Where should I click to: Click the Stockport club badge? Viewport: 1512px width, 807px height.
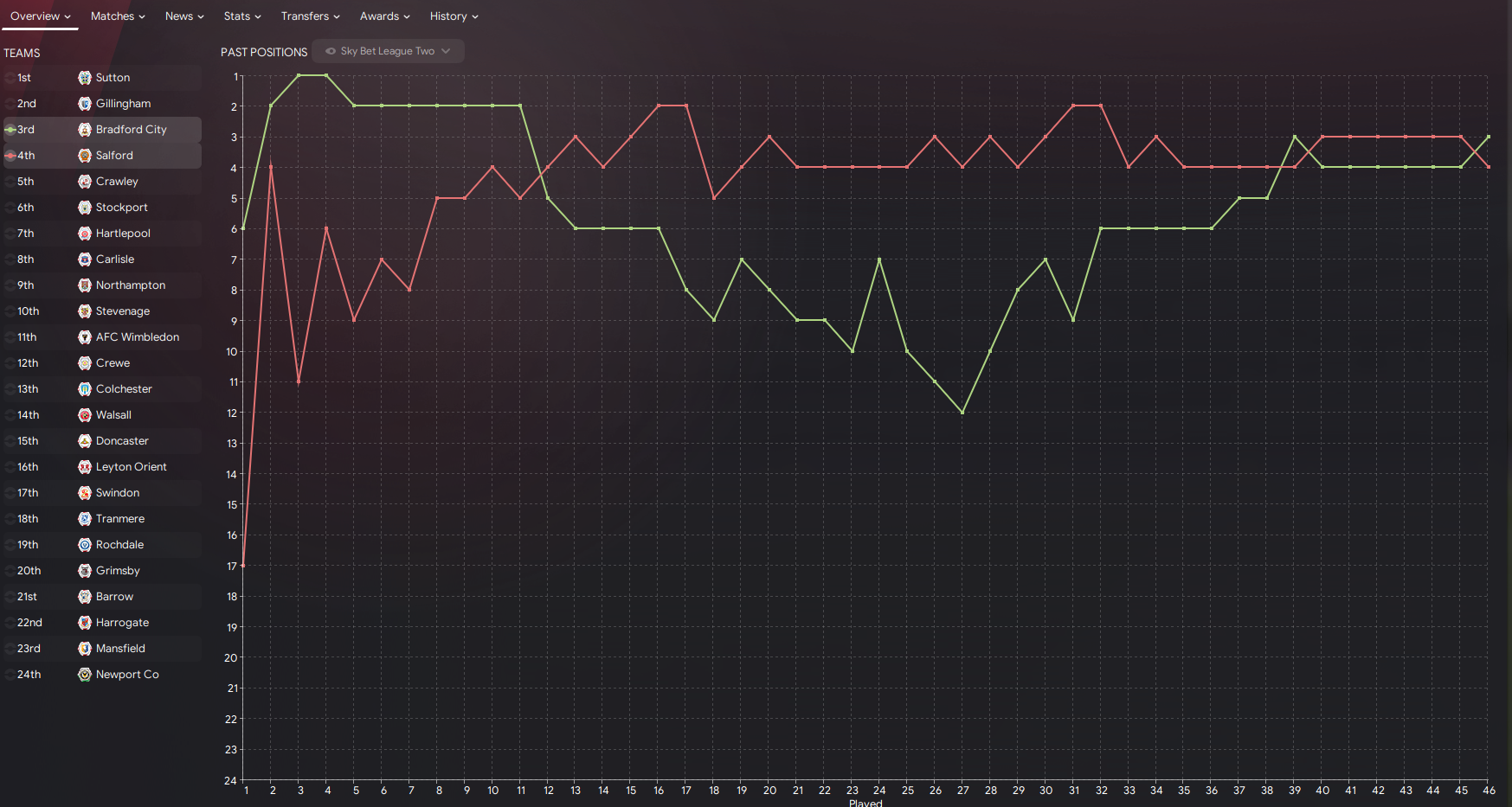pos(85,208)
